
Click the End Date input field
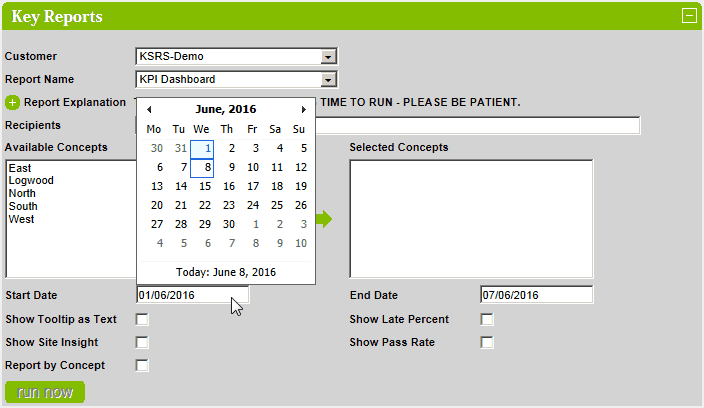[x=537, y=295]
